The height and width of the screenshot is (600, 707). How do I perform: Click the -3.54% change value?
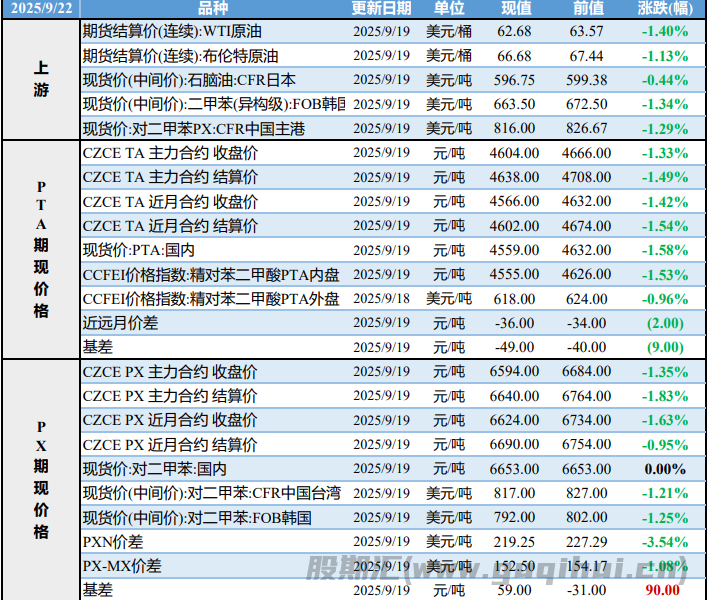[x=663, y=542]
